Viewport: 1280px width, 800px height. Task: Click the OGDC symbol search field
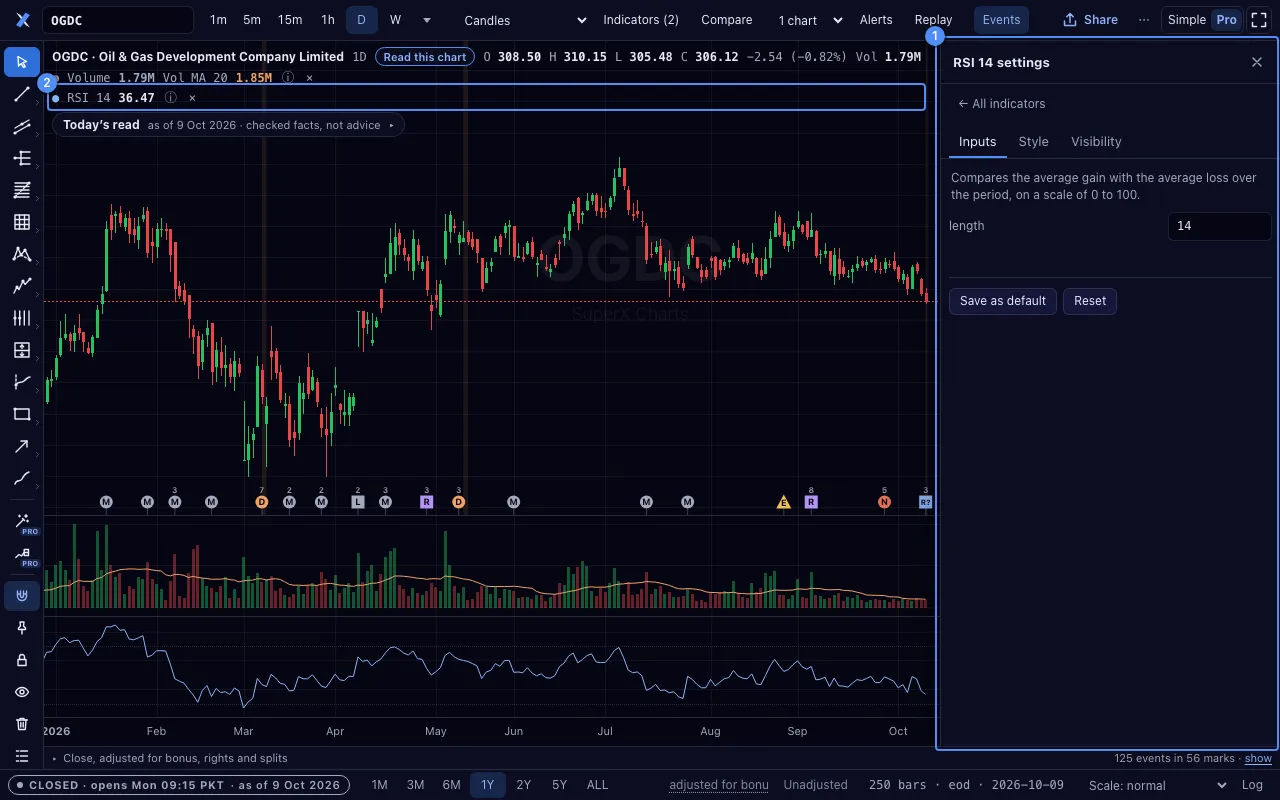click(x=118, y=20)
